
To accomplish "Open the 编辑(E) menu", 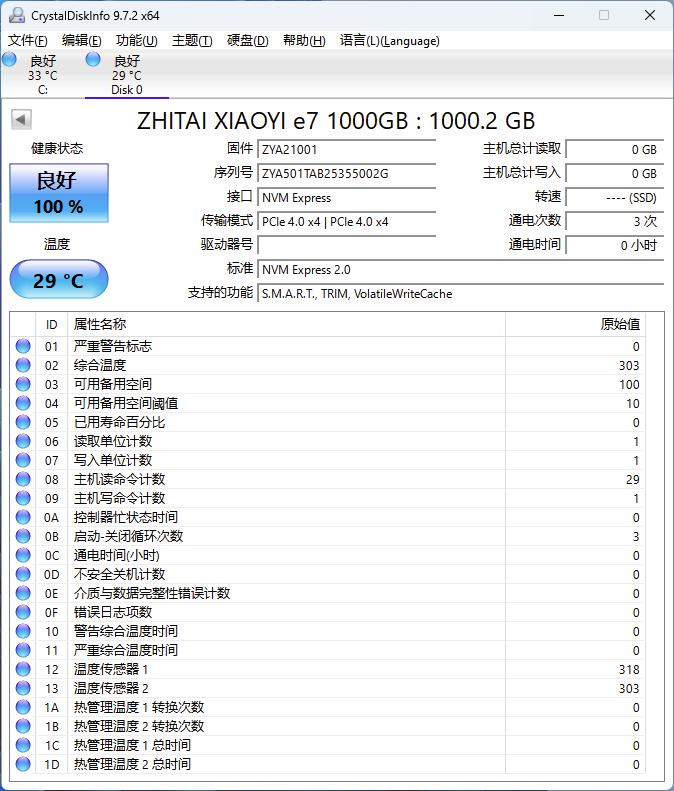I will click(81, 40).
